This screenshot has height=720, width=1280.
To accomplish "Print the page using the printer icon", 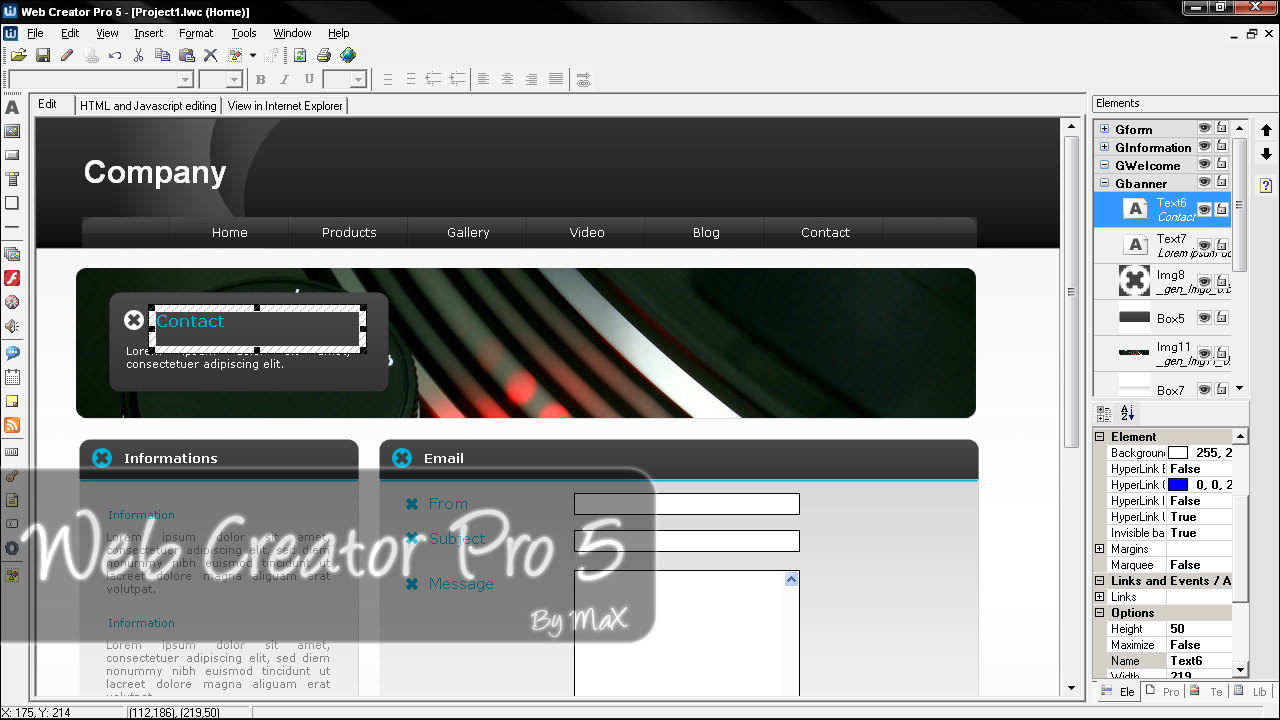I will [x=324, y=56].
